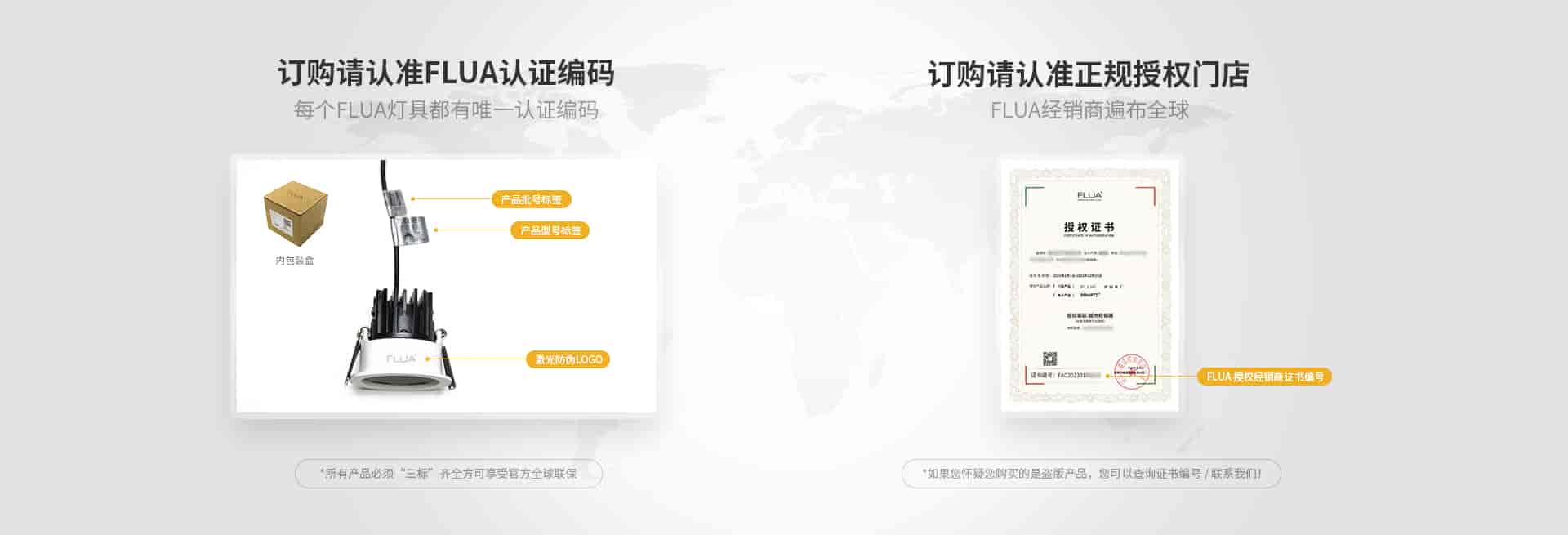
Task: Click the FLUA 授权经销商证书编号 yellow label
Action: [1264, 377]
